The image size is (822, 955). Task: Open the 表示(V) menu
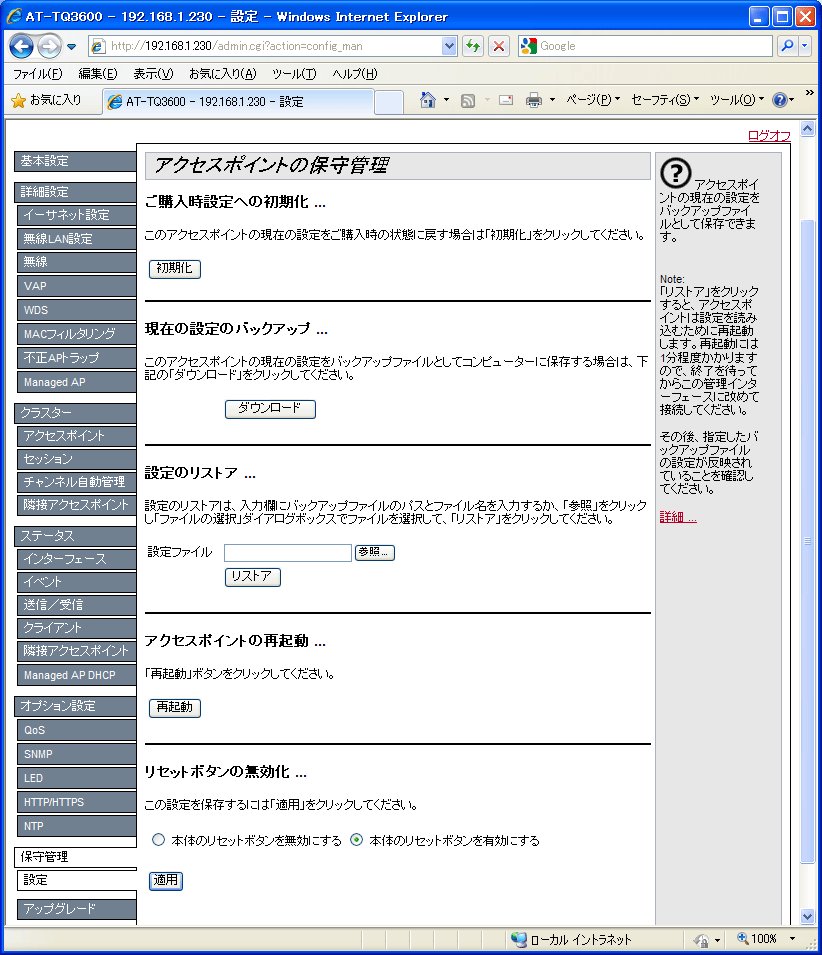(153, 74)
